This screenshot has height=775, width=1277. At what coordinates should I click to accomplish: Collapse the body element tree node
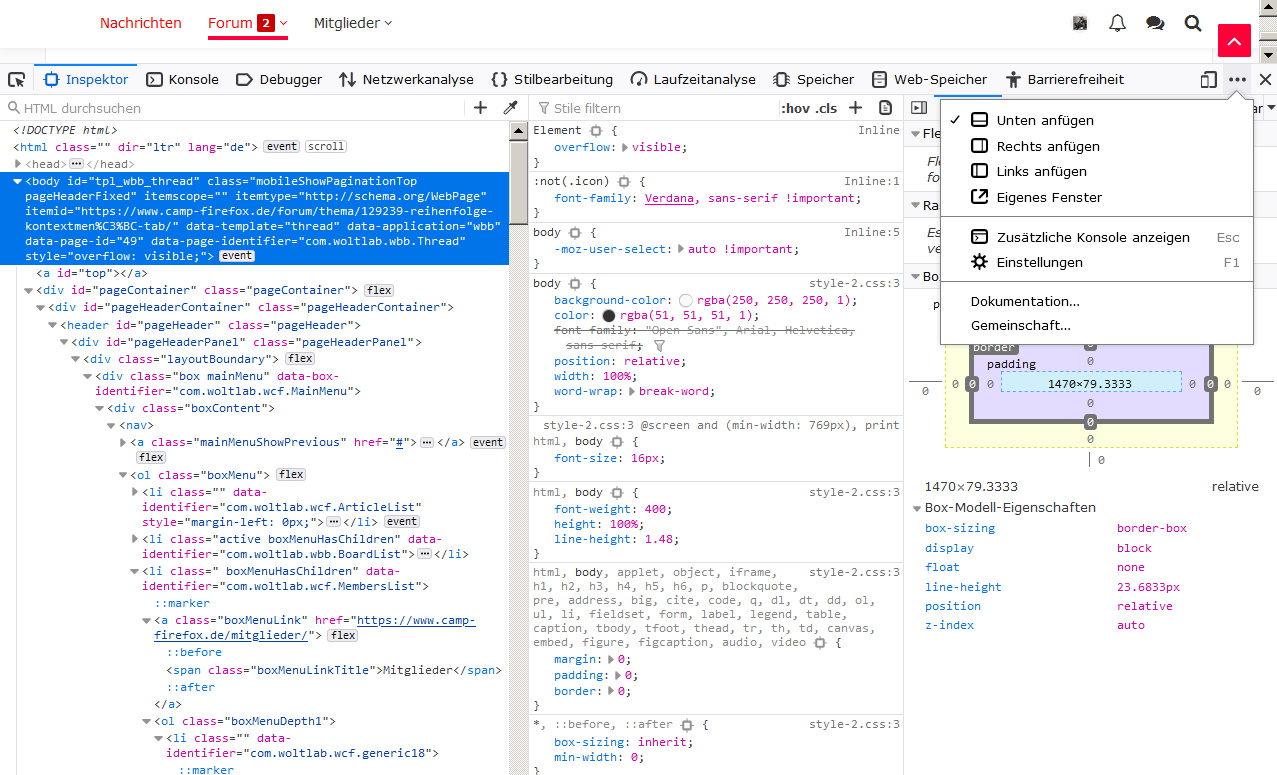tap(18, 182)
